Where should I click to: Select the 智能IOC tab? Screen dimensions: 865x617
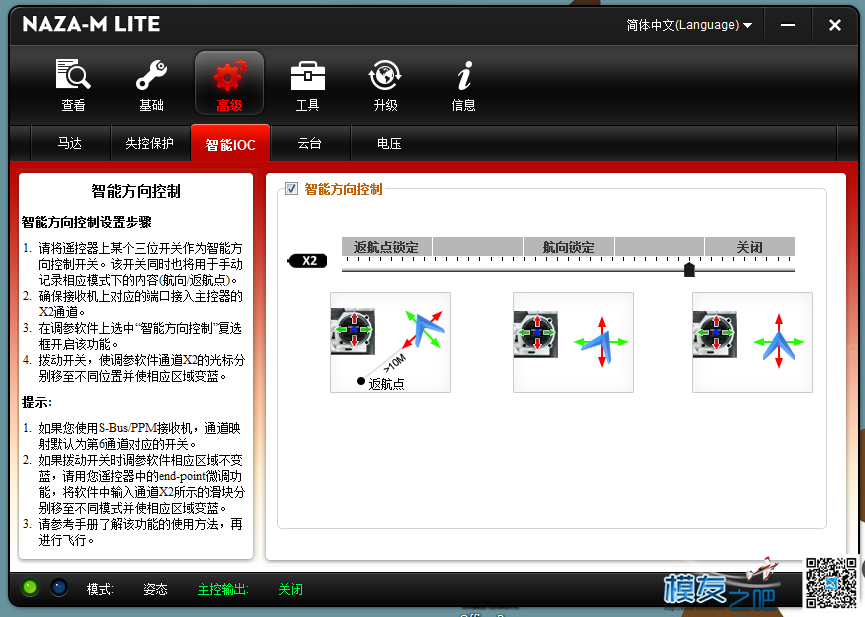(231, 143)
